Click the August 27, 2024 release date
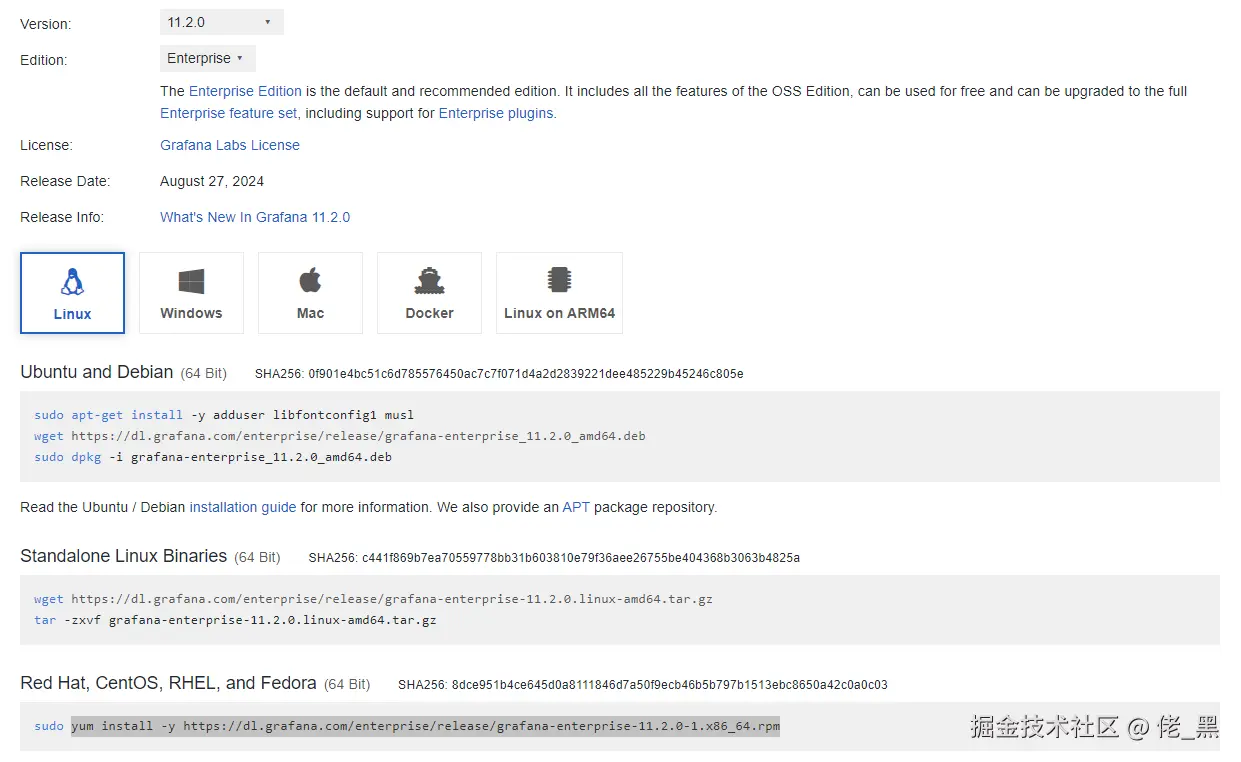This screenshot has height=762, width=1241. point(212,181)
